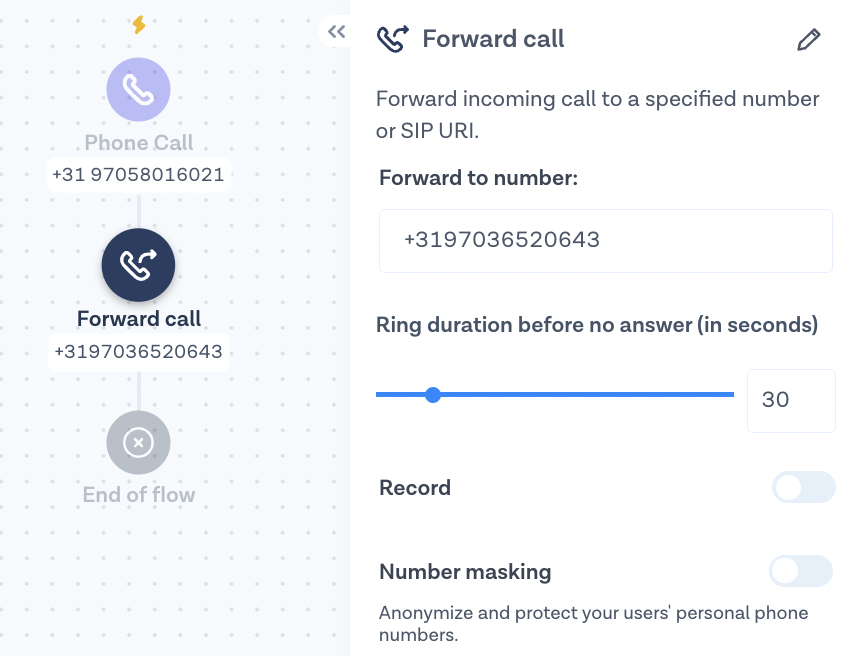Click the Forward call panel heading

493,40
